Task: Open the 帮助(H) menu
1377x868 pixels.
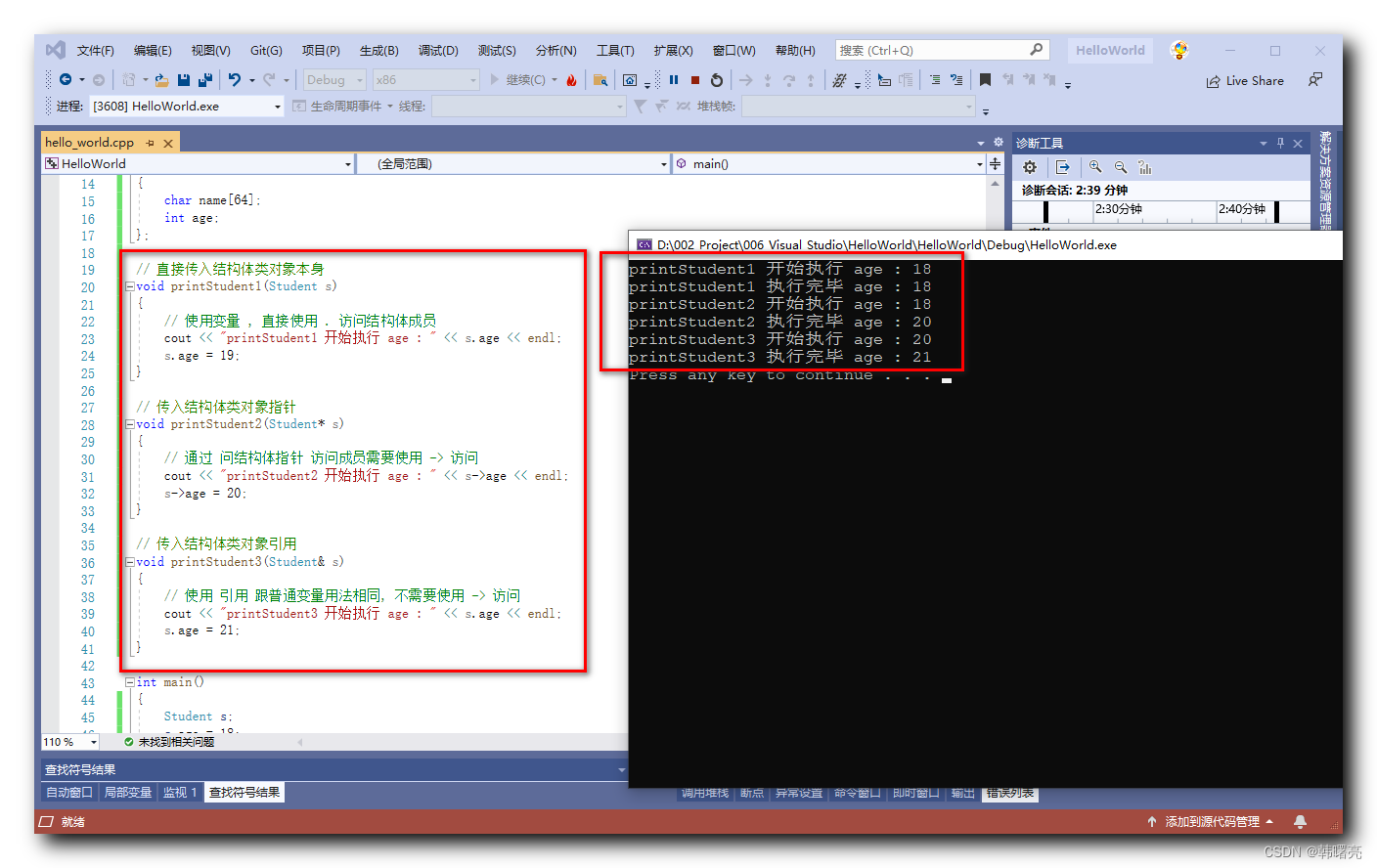Action: point(795,50)
